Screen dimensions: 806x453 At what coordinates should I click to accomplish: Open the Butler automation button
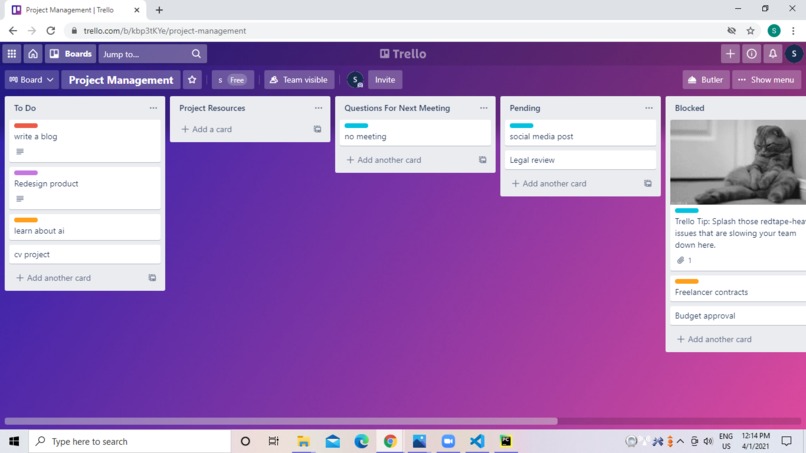[706, 80]
